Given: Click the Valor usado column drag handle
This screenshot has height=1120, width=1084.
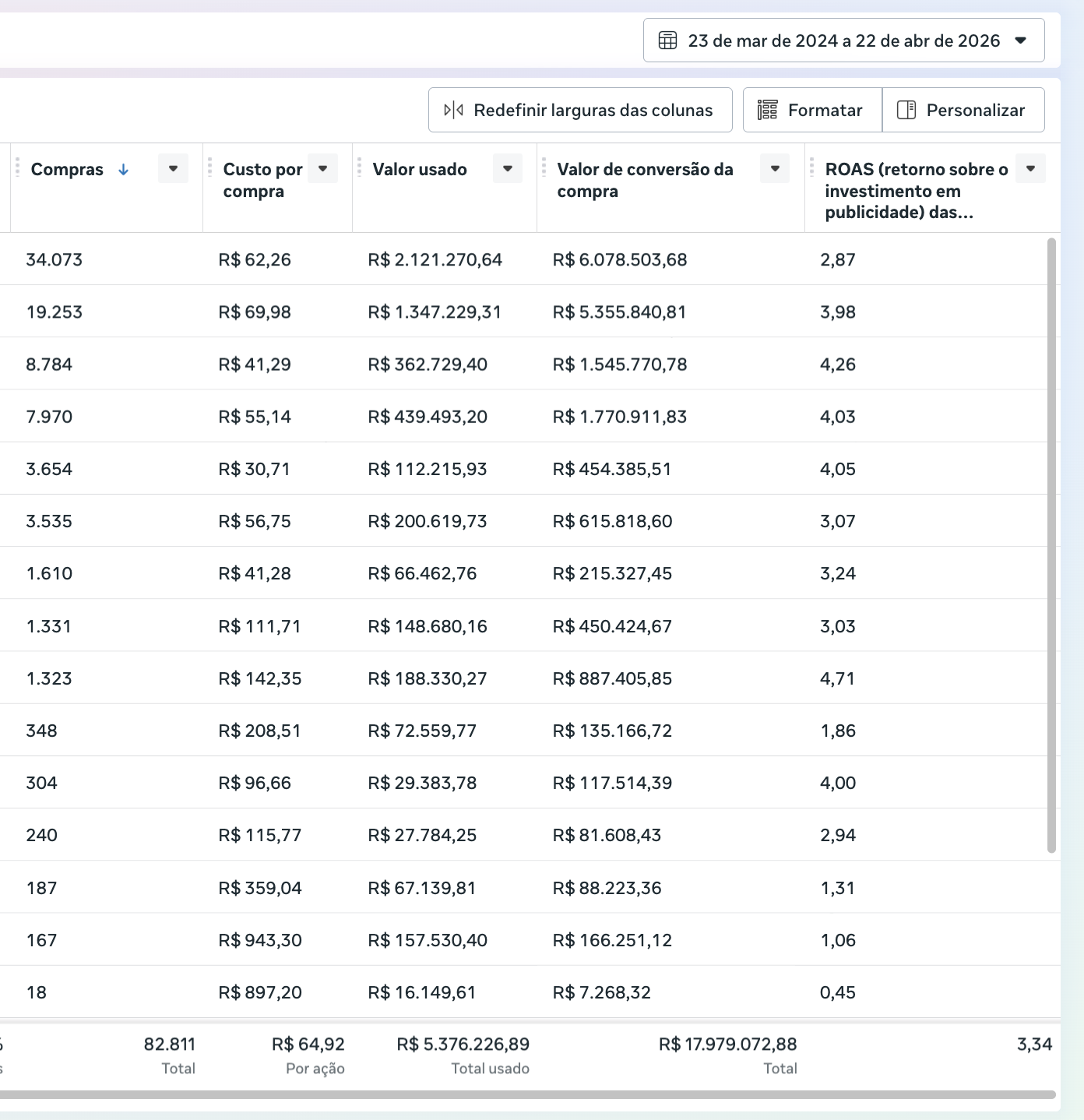Looking at the screenshot, I should [359, 168].
